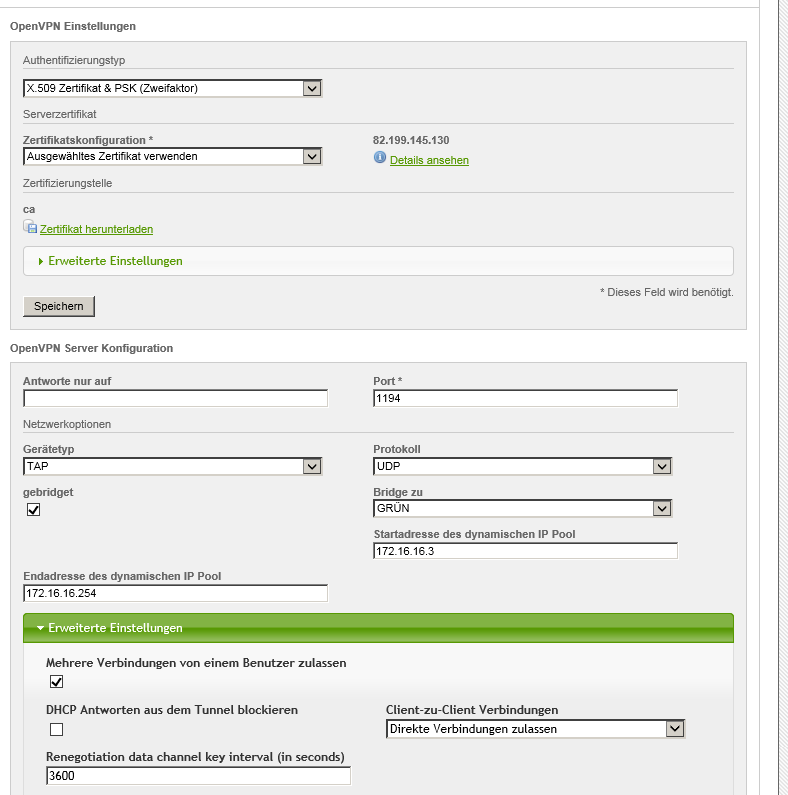
Task: Collapse the green Erweiterte Einstellungen section
Action: click(x=115, y=628)
